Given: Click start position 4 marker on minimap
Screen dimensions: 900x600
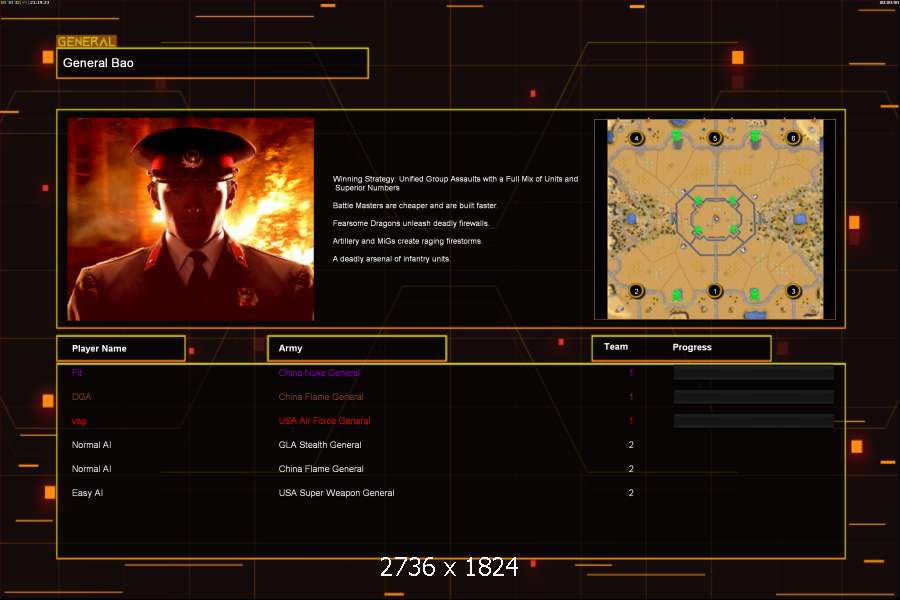Looking at the screenshot, I should 636,138.
